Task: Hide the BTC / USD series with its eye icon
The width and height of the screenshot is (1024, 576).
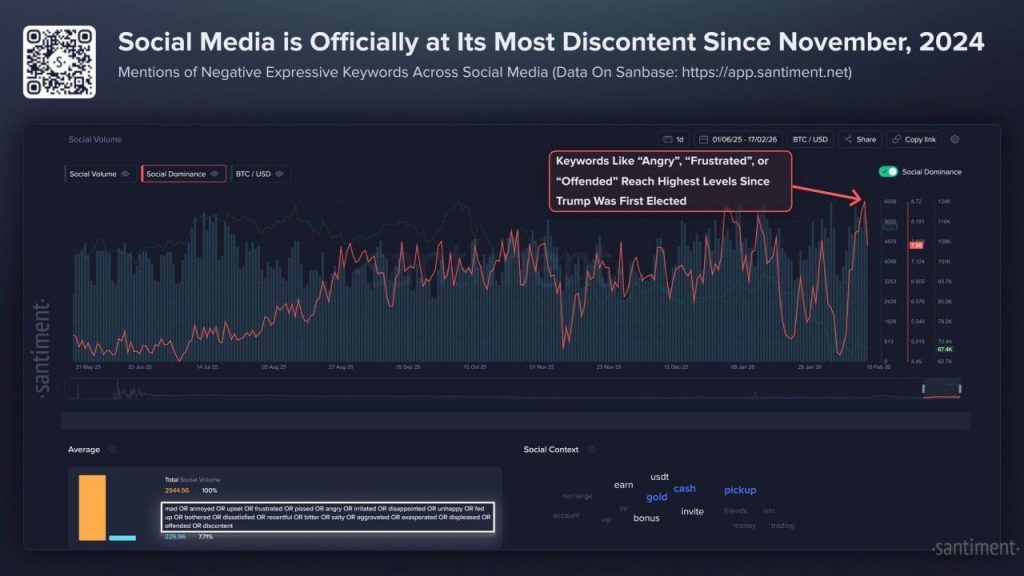Action: pyautogui.click(x=279, y=173)
